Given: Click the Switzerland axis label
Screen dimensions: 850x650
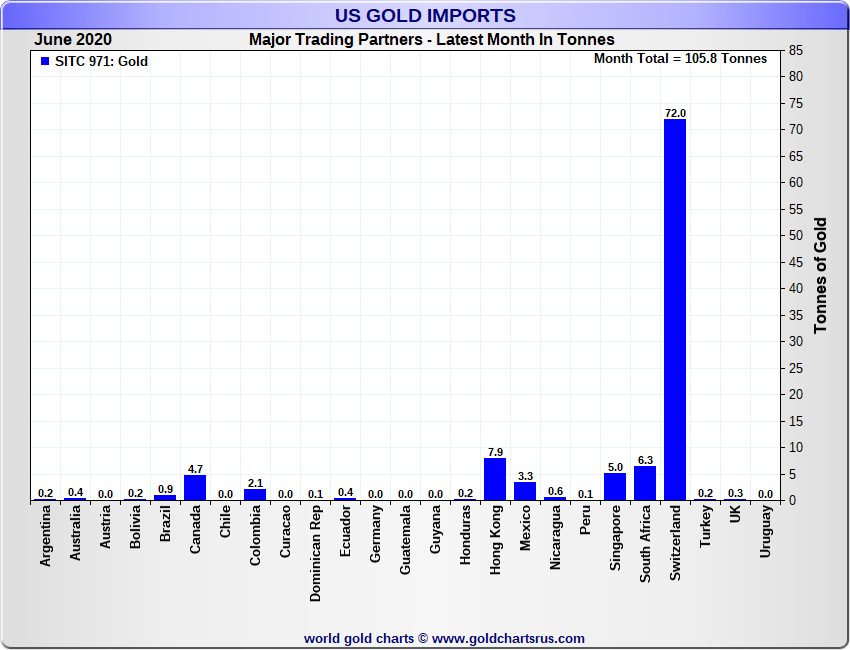Looking at the screenshot, I should click(675, 543).
